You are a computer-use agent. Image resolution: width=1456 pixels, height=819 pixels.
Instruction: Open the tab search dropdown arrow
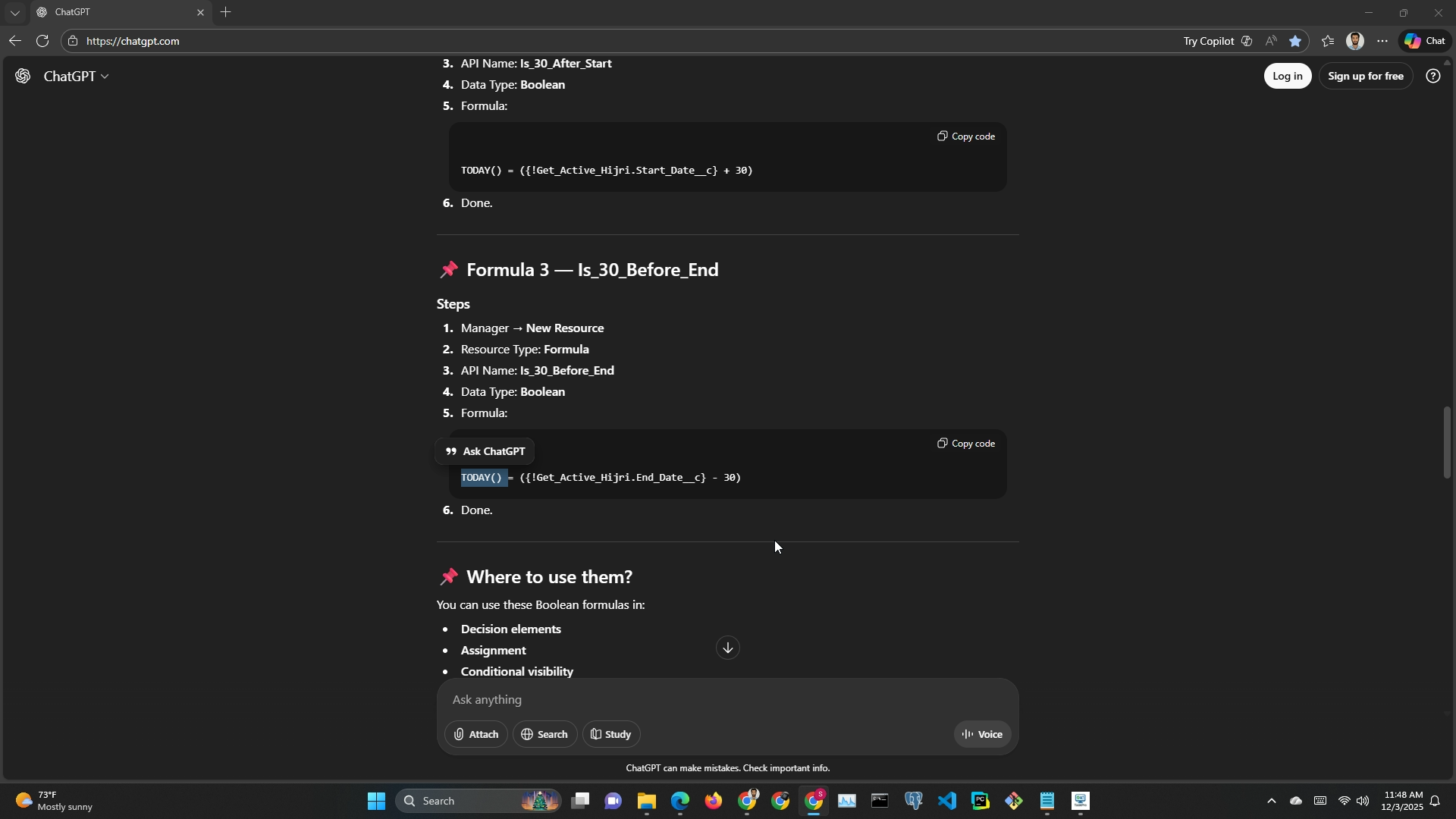tap(14, 13)
